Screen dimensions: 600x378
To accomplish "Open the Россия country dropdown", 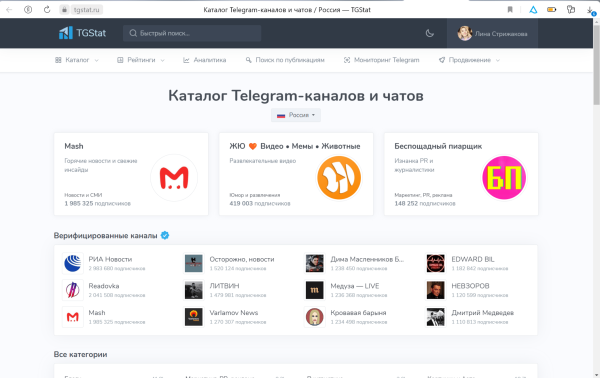I will [296, 115].
